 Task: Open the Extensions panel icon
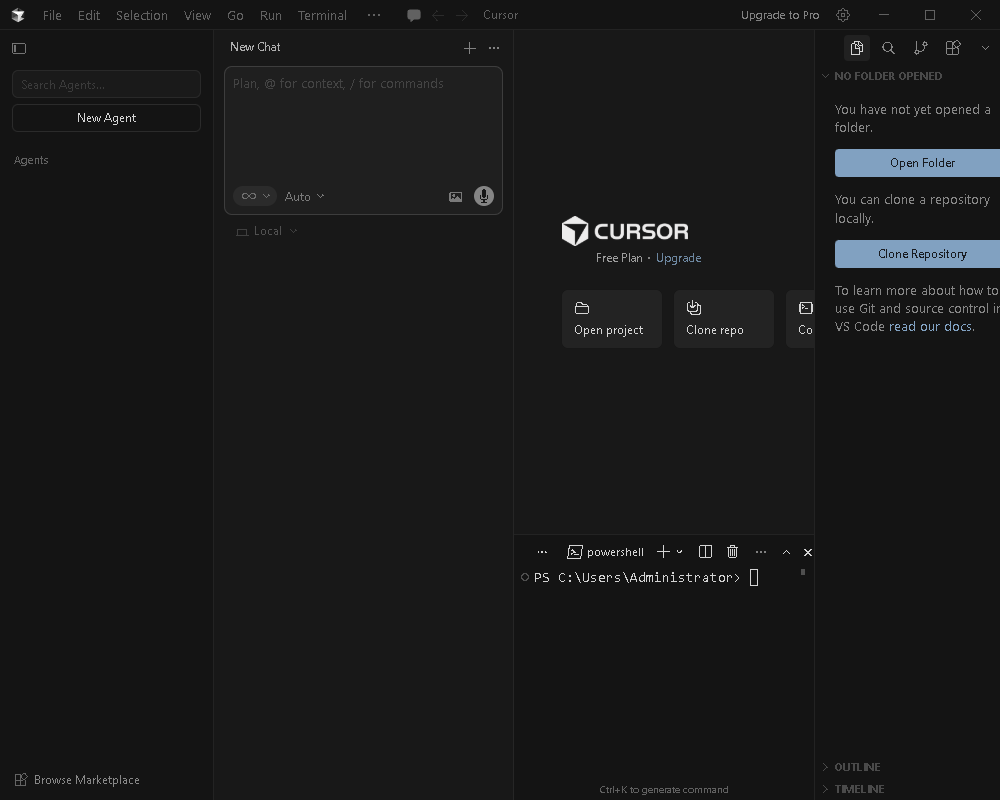pyautogui.click(x=953, y=48)
